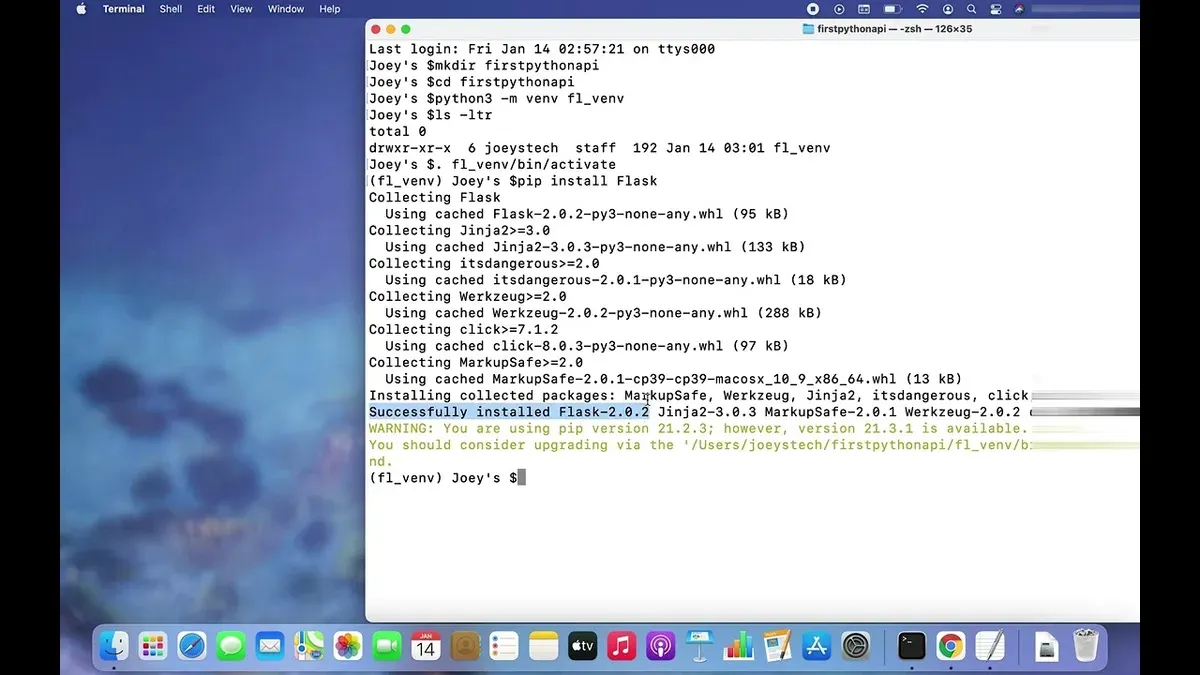Open the Edit menu
1200x675 pixels.
[x=206, y=9]
